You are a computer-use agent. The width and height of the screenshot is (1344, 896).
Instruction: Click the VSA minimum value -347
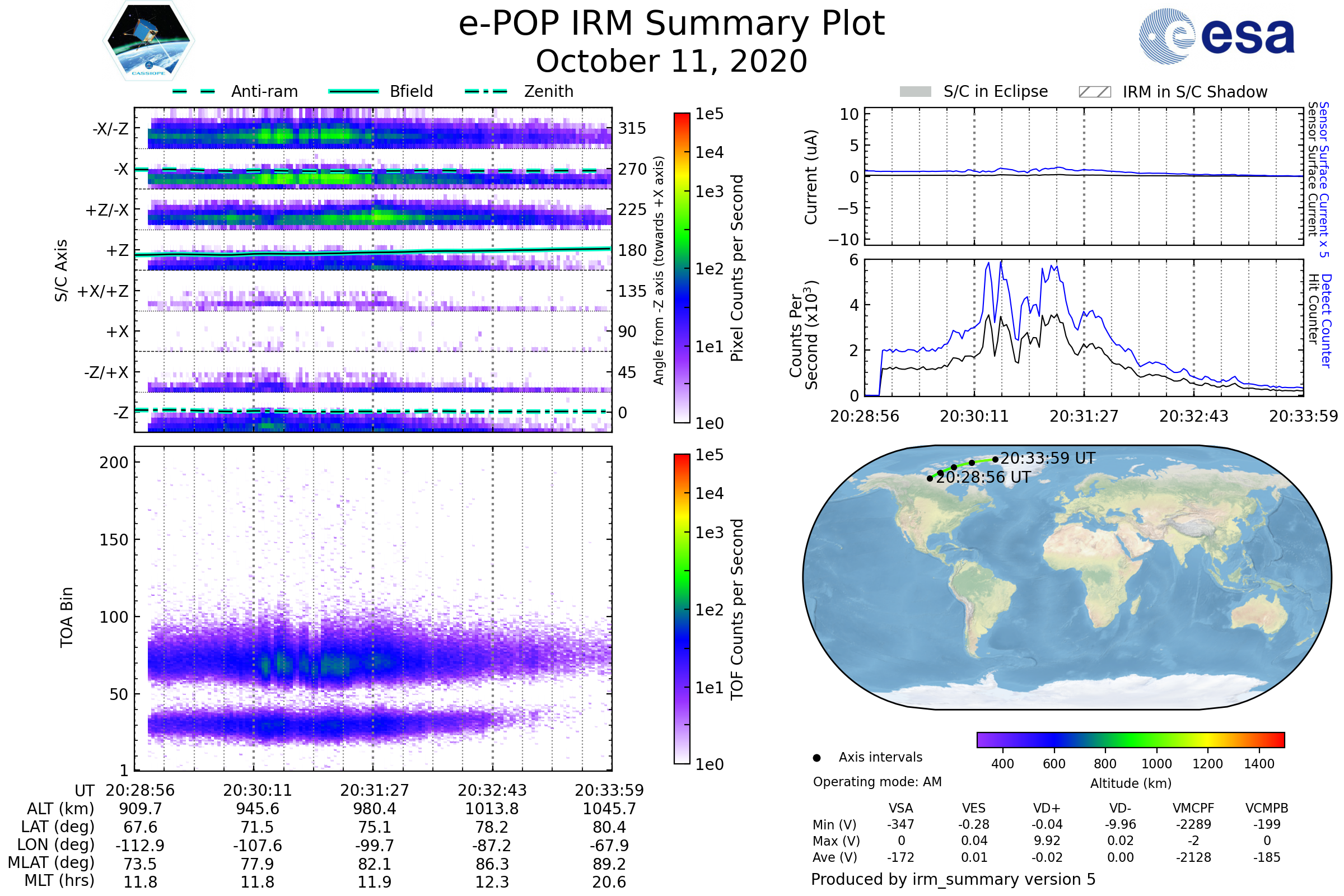tap(900, 824)
